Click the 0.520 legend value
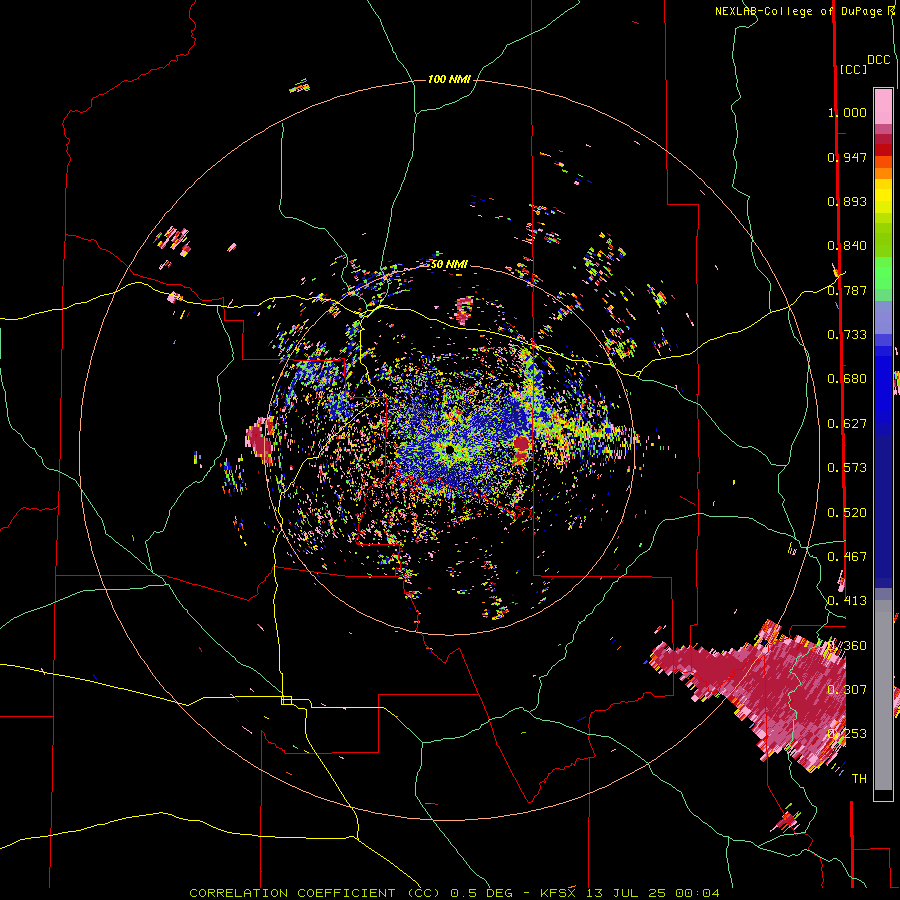Screen dimensions: 900x900 click(847, 513)
